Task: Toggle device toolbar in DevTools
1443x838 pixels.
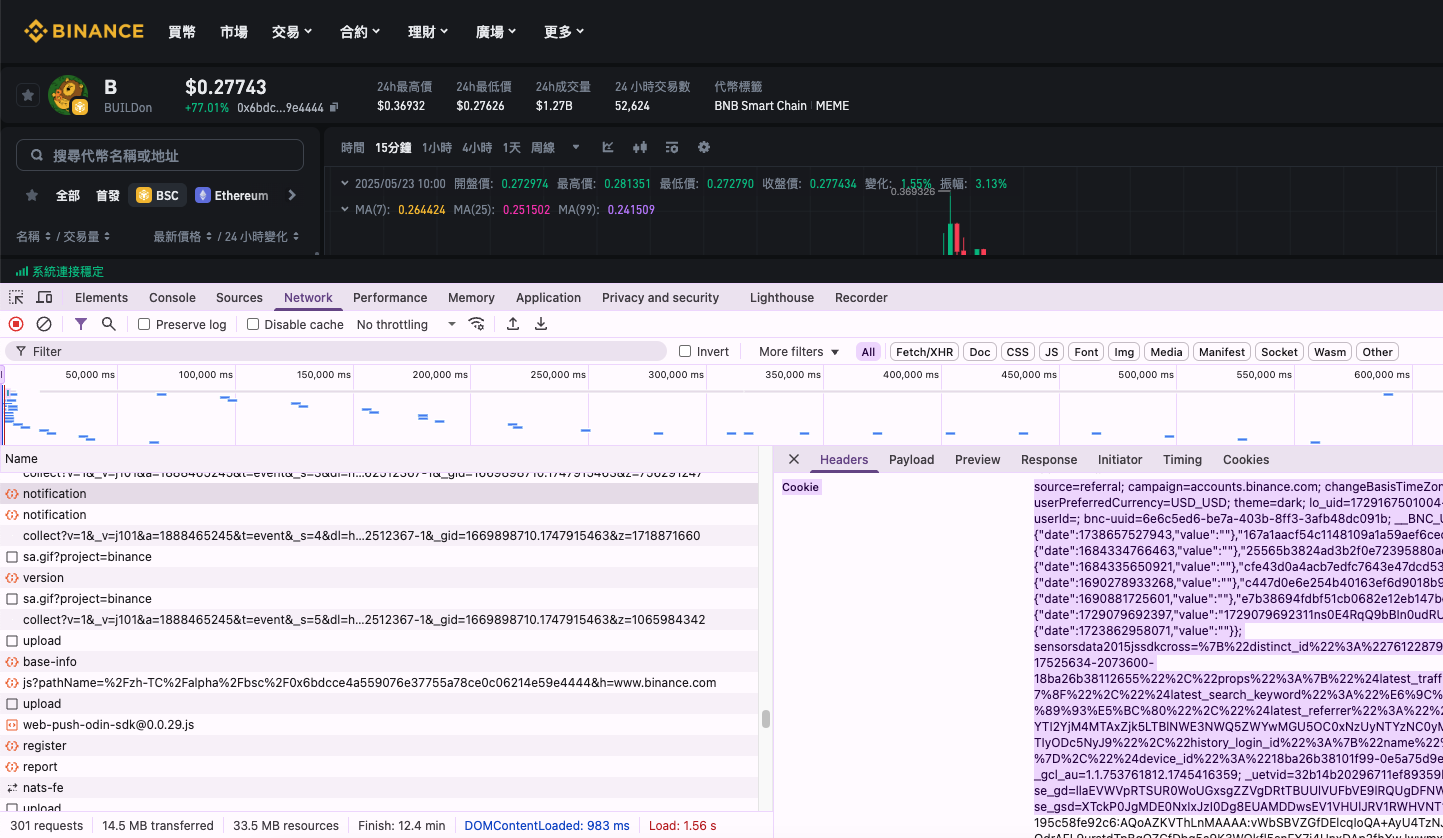Action: coord(44,297)
